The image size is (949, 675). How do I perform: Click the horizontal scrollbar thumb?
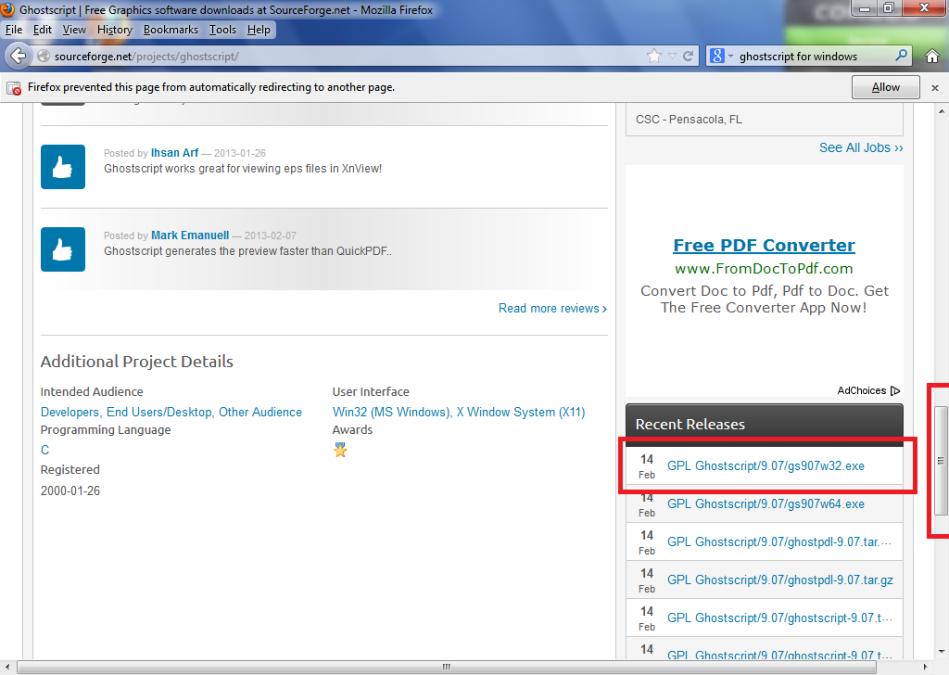[x=446, y=667]
